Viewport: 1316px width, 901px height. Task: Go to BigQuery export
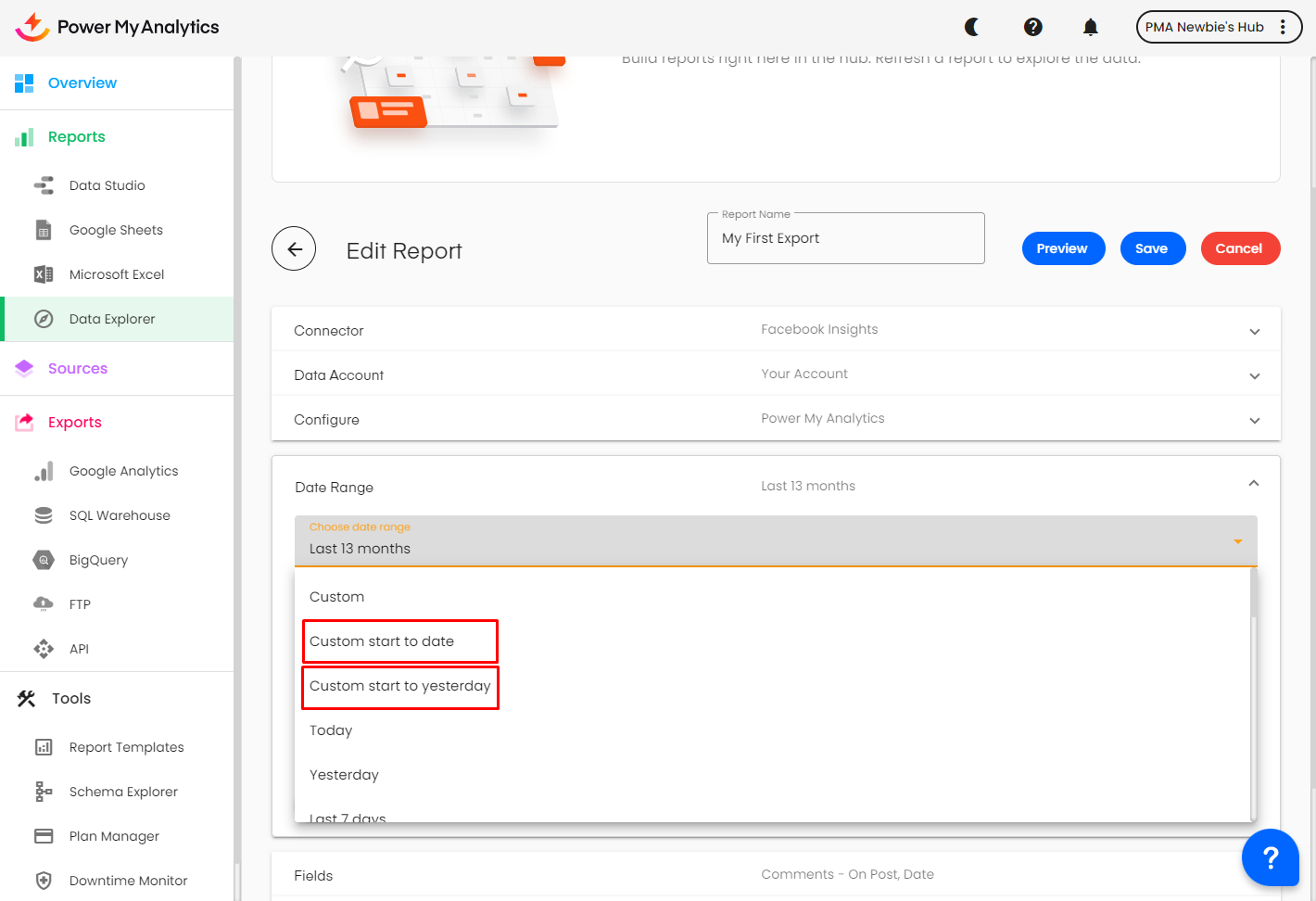click(x=98, y=560)
